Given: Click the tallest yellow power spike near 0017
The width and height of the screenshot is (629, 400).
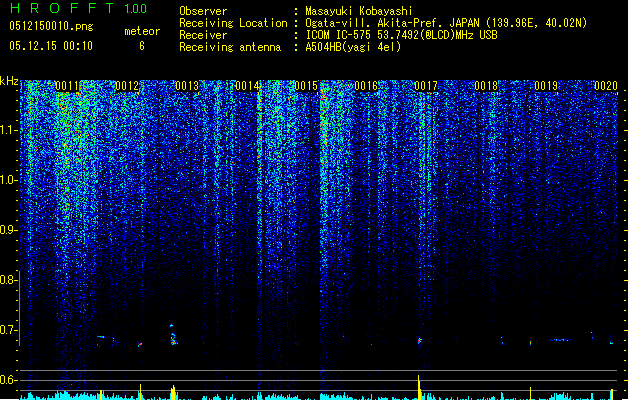Looking at the screenshot, I should (419, 388).
